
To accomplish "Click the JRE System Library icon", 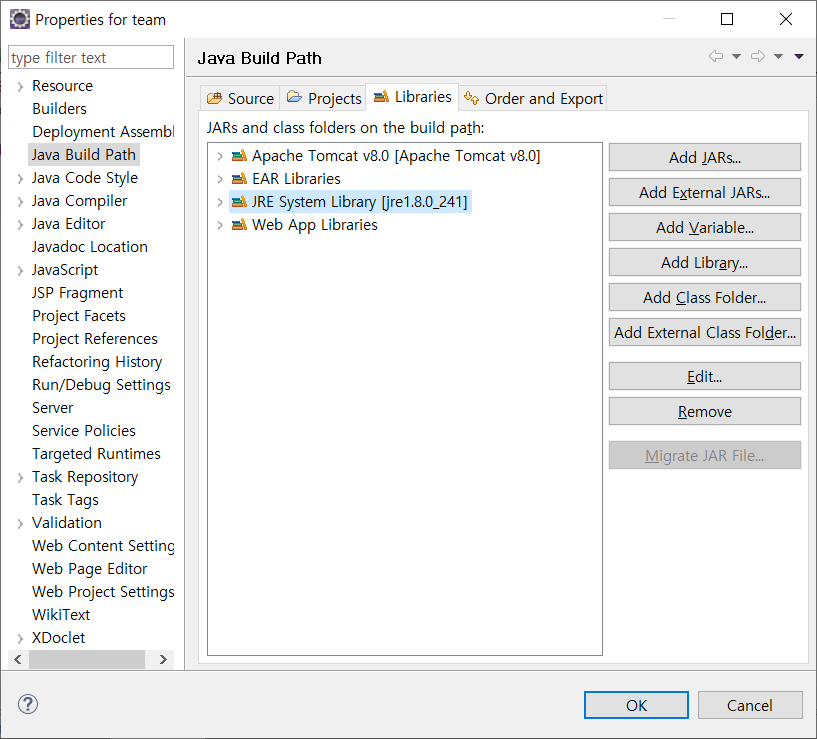I will [239, 202].
